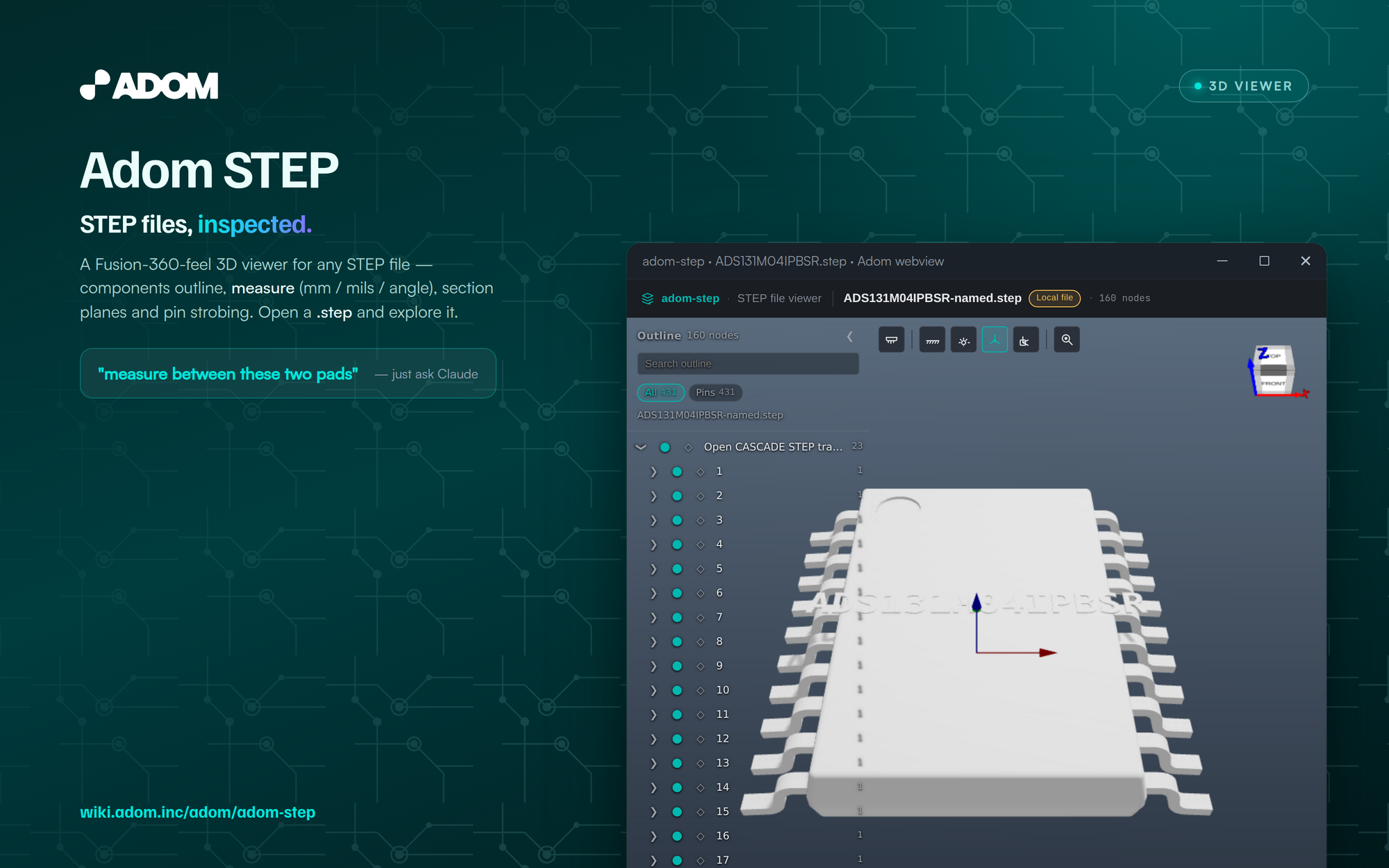
Task: Collapse the Outline panel with chevron
Action: point(849,336)
